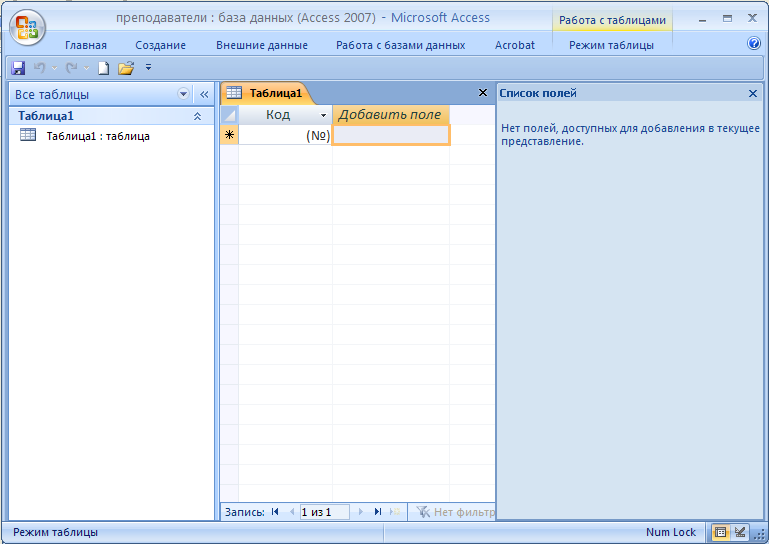Open a file with the folder icon

(126, 68)
